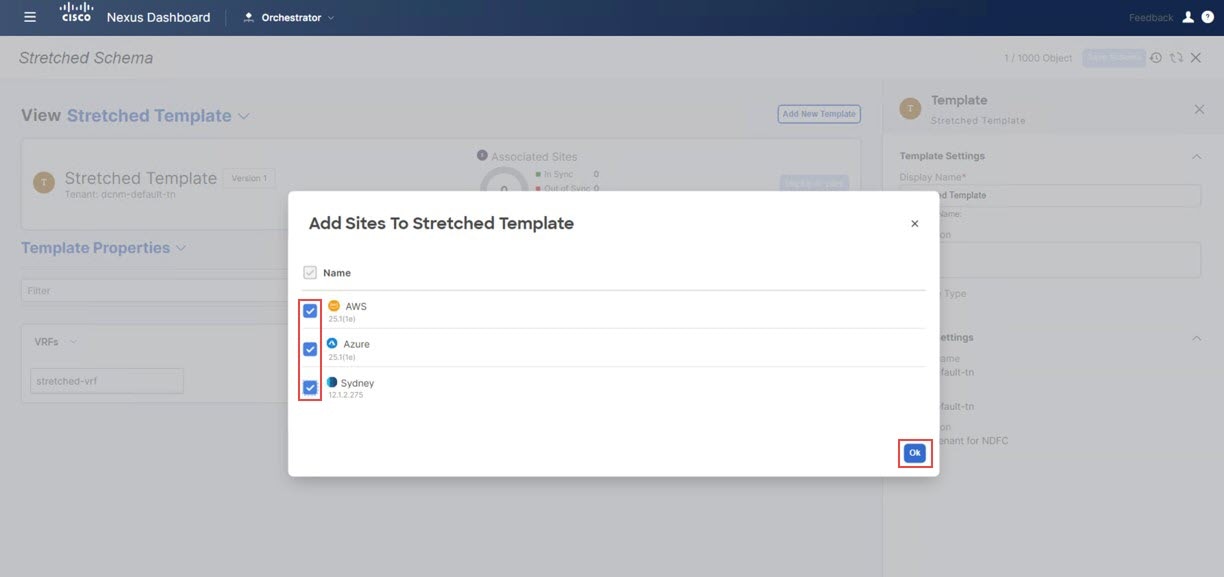Open the Orchestrator service switcher dropdown
This screenshot has height=577, width=1224.
click(289, 17)
